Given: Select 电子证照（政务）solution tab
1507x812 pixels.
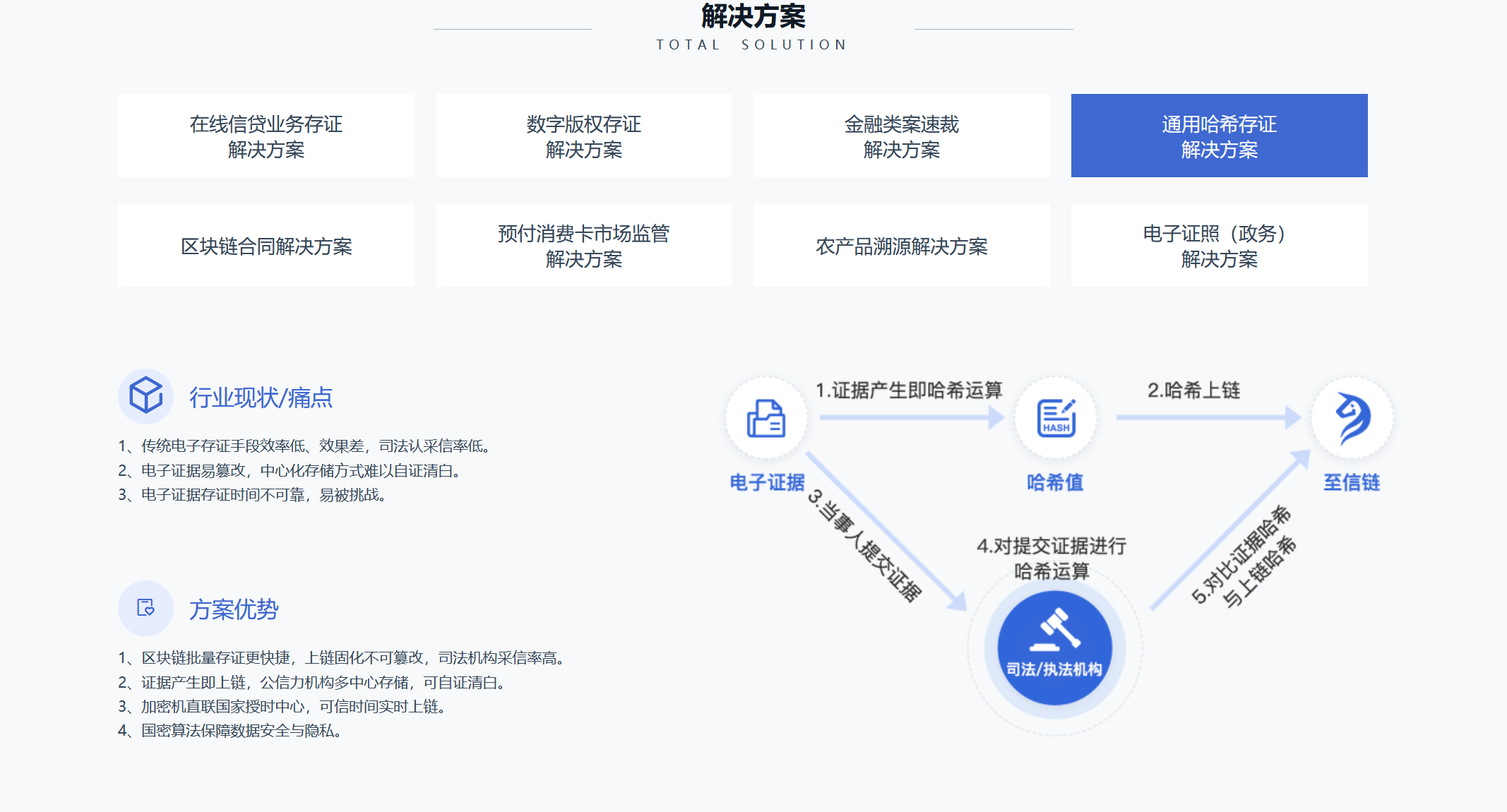Looking at the screenshot, I should coord(1220,245).
